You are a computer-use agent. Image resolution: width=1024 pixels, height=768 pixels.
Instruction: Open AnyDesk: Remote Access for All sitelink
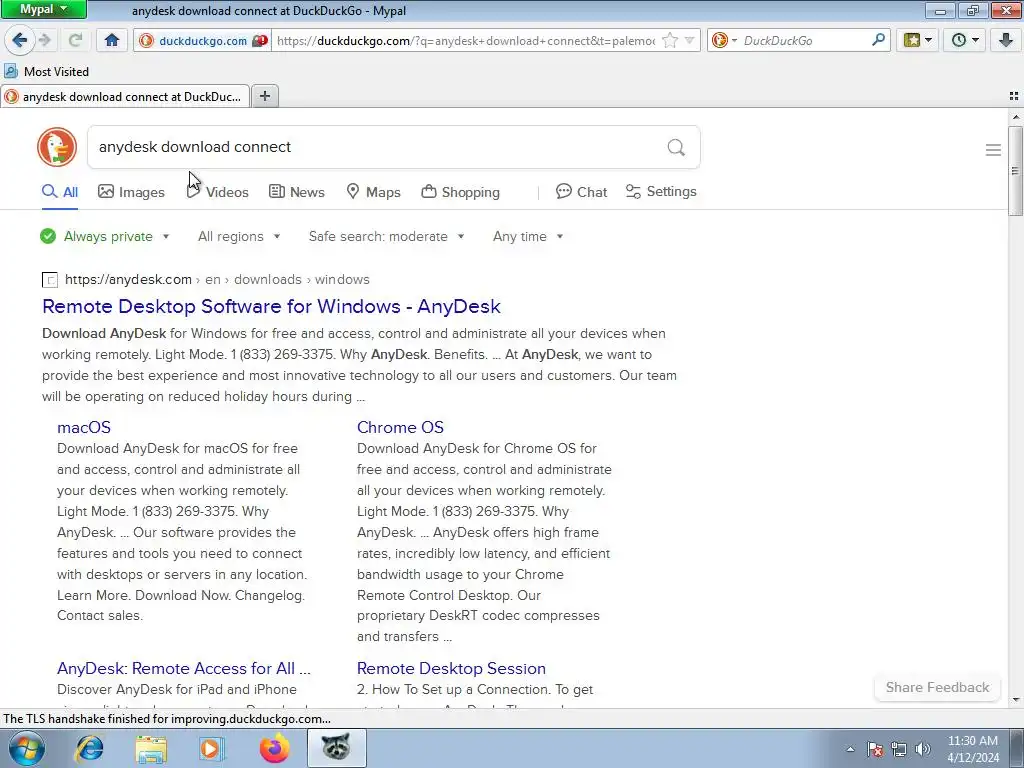tap(184, 668)
